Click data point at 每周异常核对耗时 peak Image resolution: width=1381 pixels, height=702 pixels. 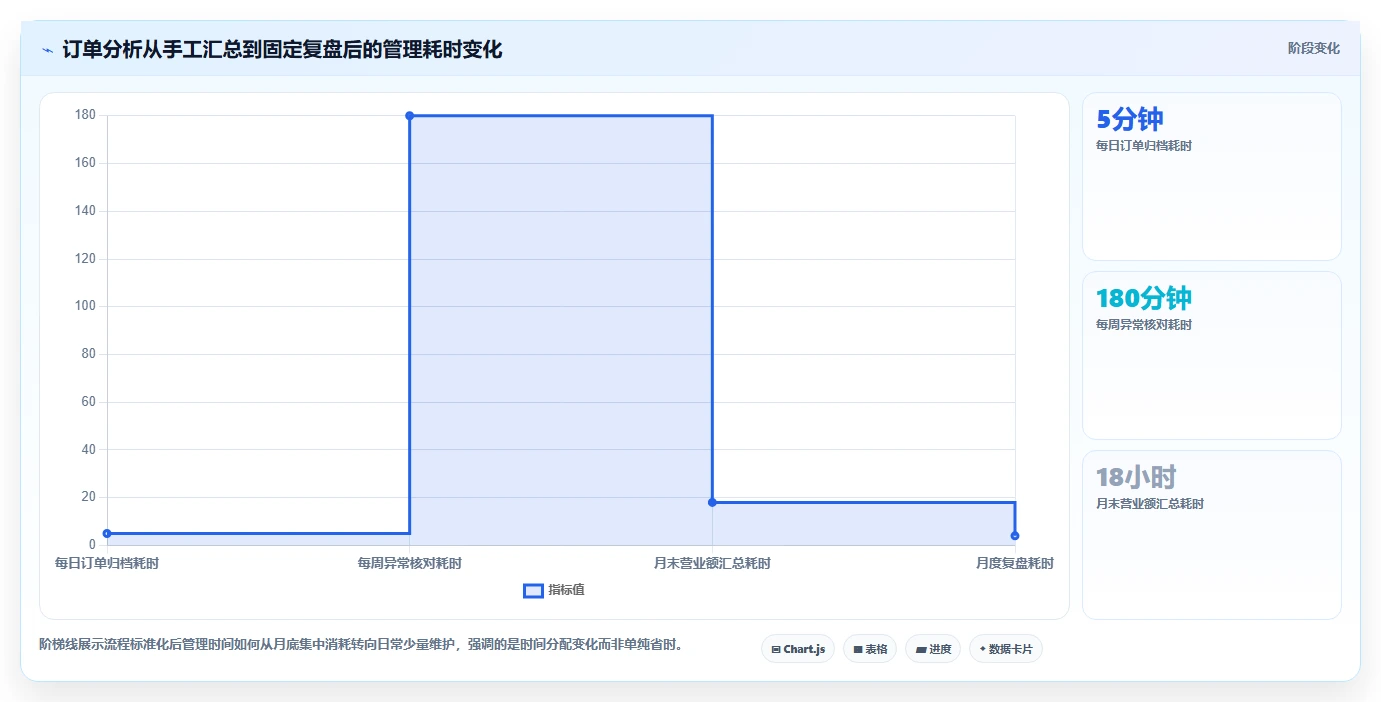409,116
